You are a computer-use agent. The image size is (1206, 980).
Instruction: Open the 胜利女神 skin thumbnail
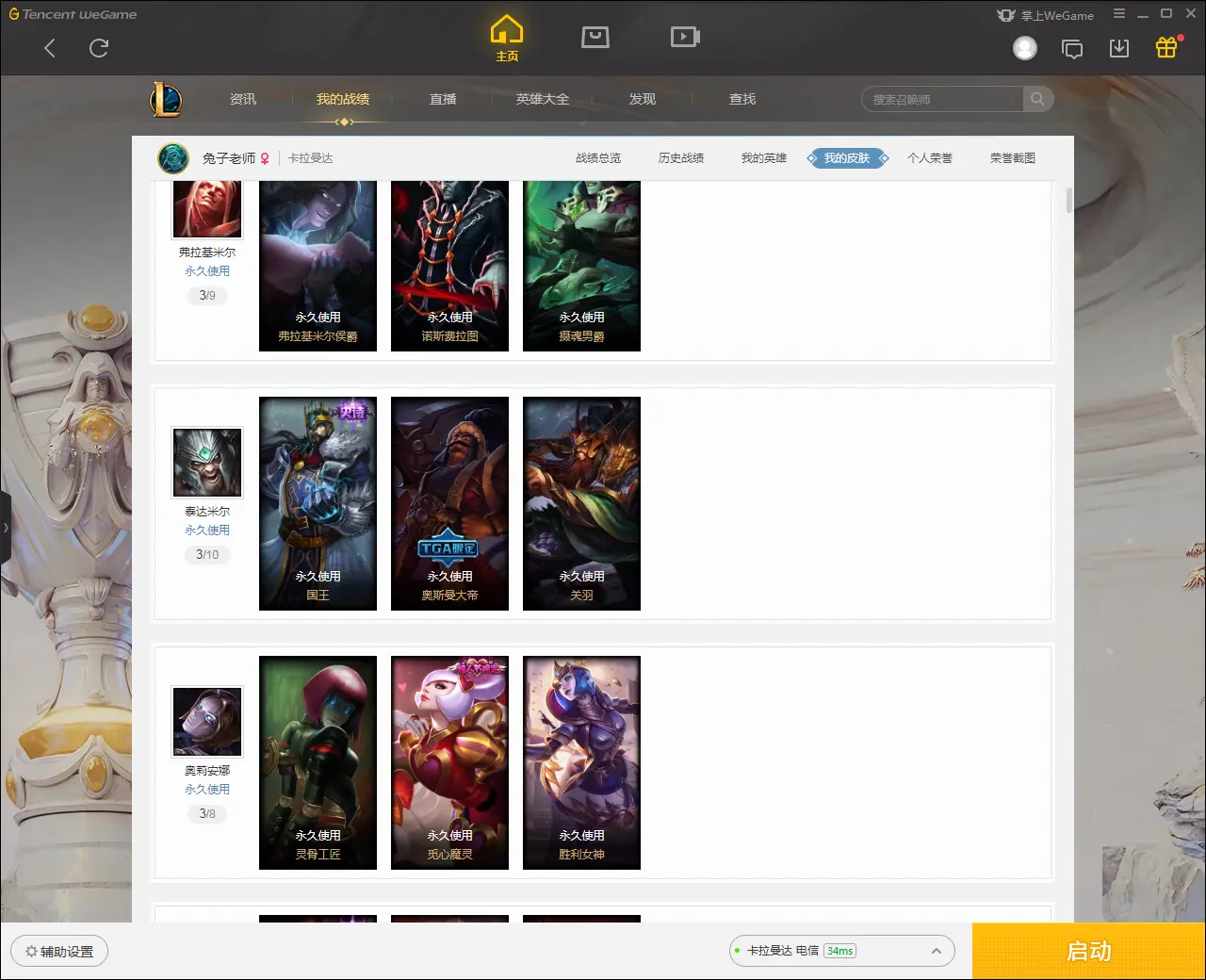pos(581,762)
